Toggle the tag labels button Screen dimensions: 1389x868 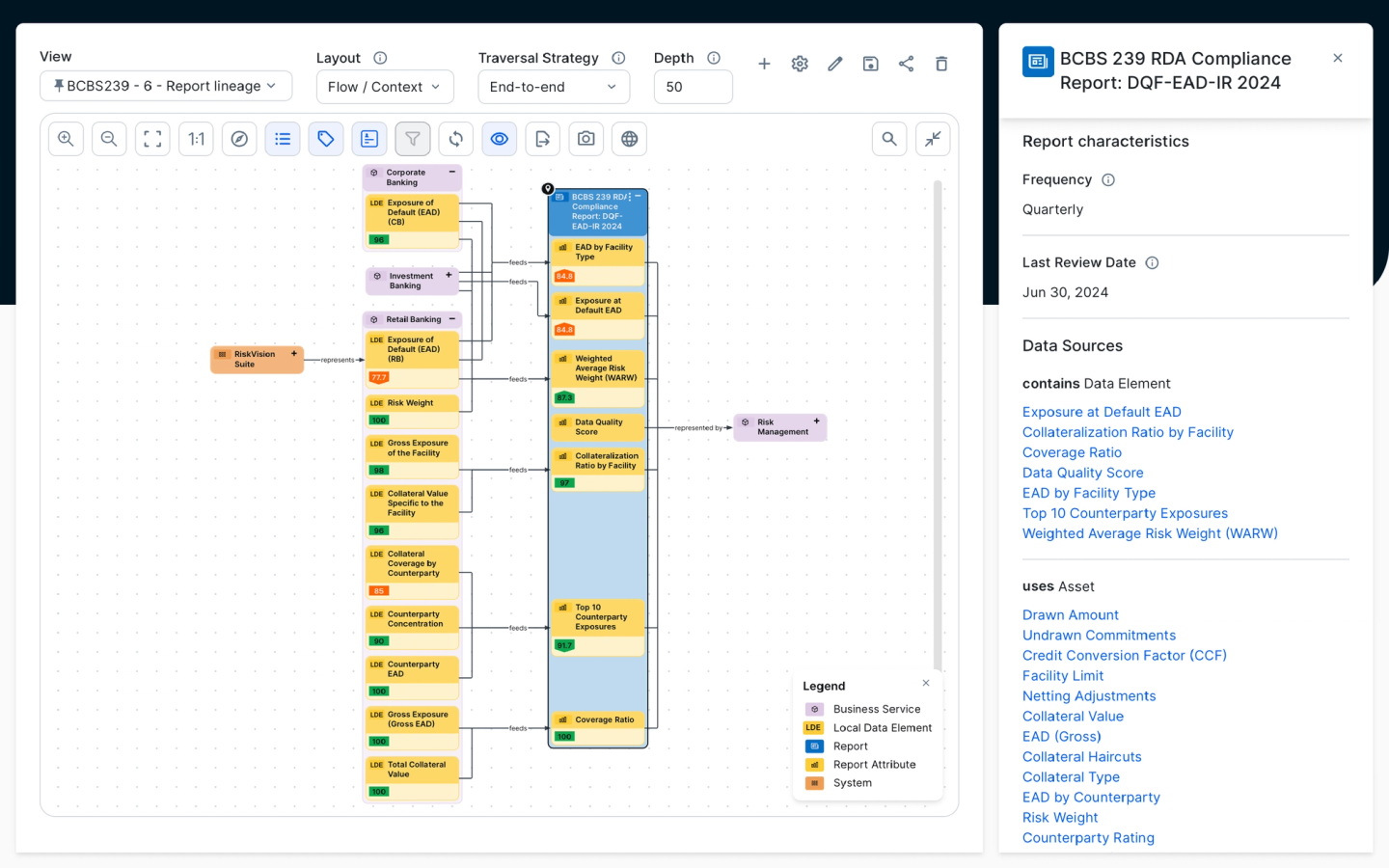tap(326, 139)
